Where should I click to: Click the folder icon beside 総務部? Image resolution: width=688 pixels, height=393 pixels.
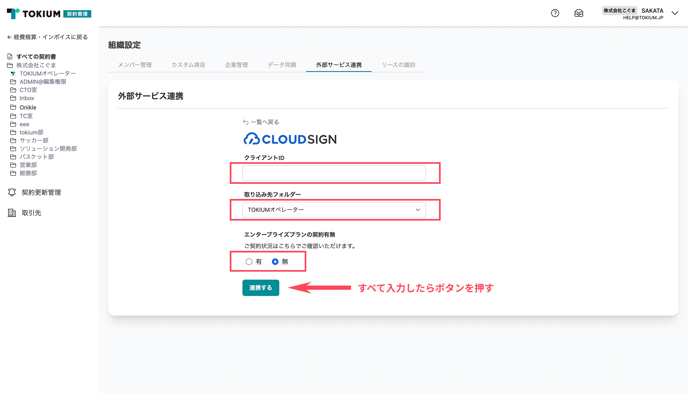[x=13, y=173]
